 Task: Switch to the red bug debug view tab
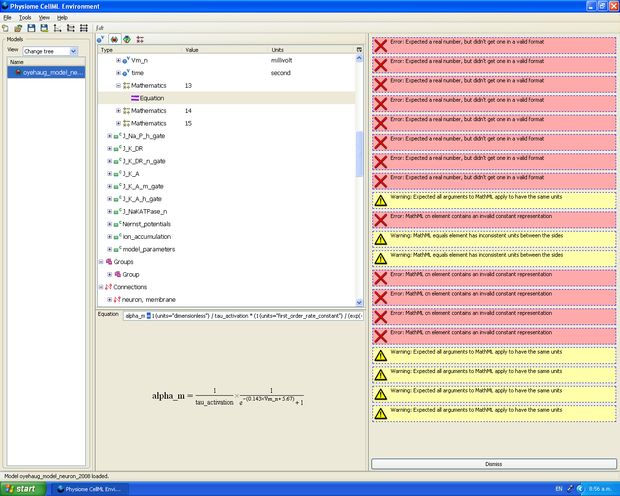point(114,39)
